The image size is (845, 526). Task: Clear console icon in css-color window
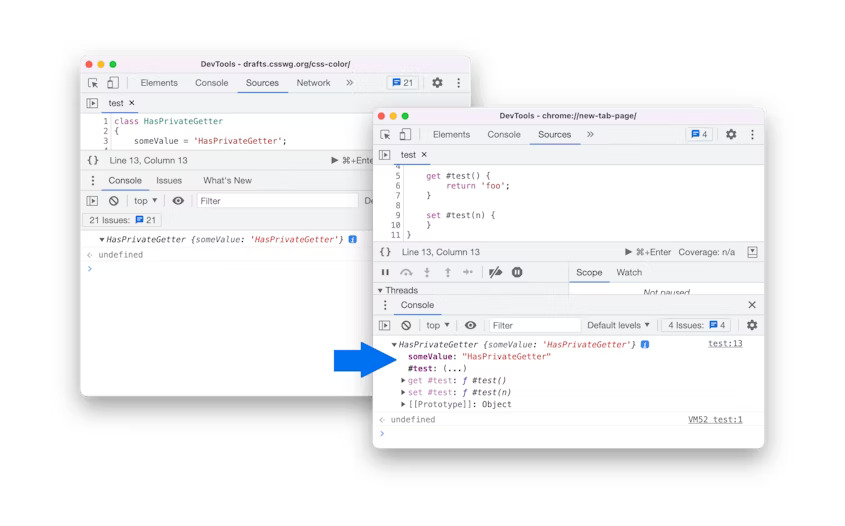tap(114, 201)
